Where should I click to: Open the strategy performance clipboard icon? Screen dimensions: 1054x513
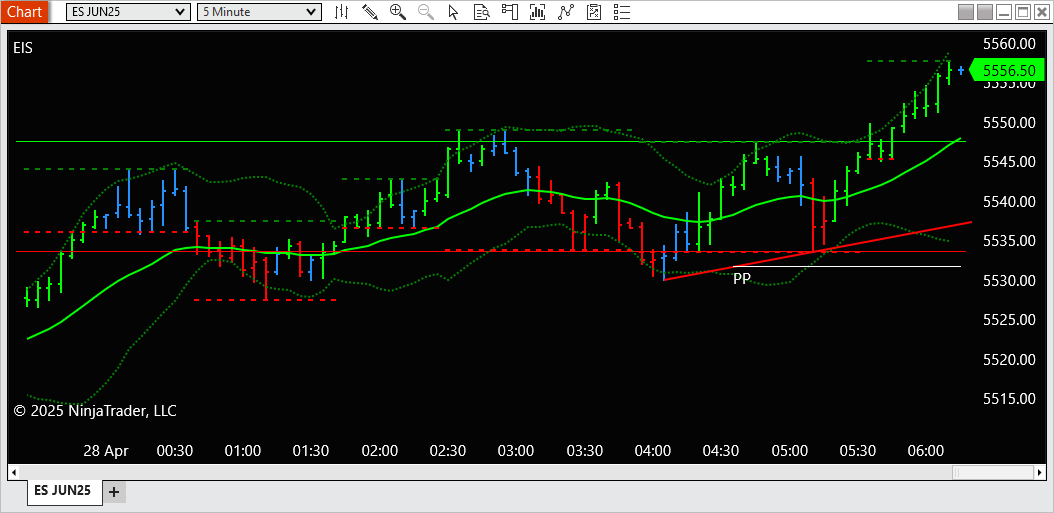click(x=594, y=11)
